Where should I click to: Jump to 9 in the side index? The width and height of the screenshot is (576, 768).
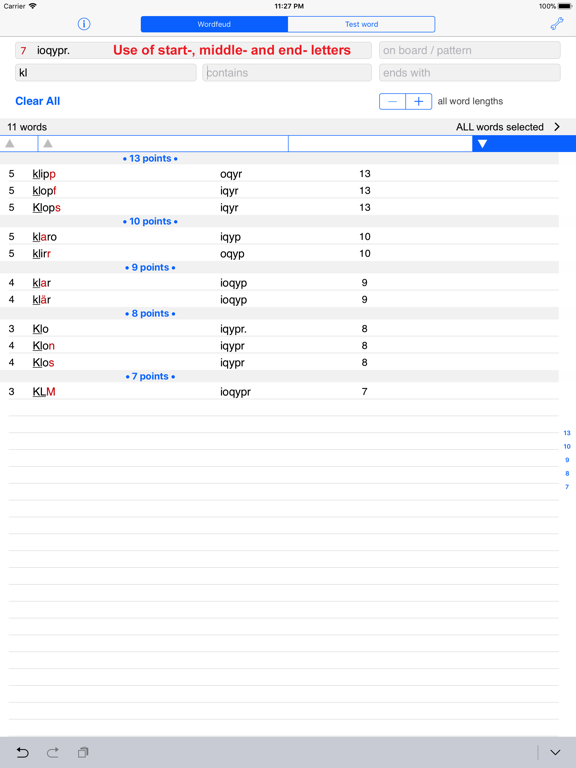pos(567,460)
